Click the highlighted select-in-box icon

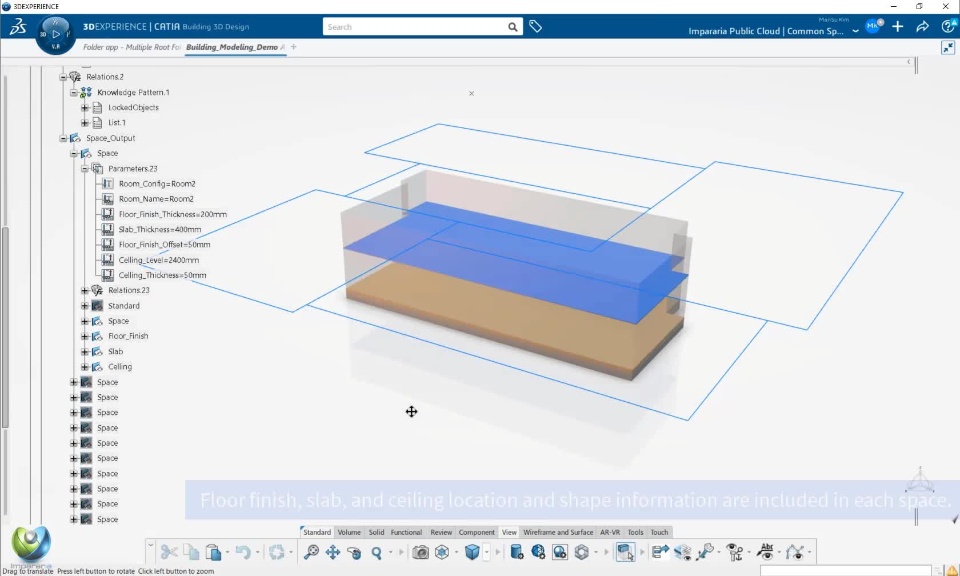coord(625,552)
